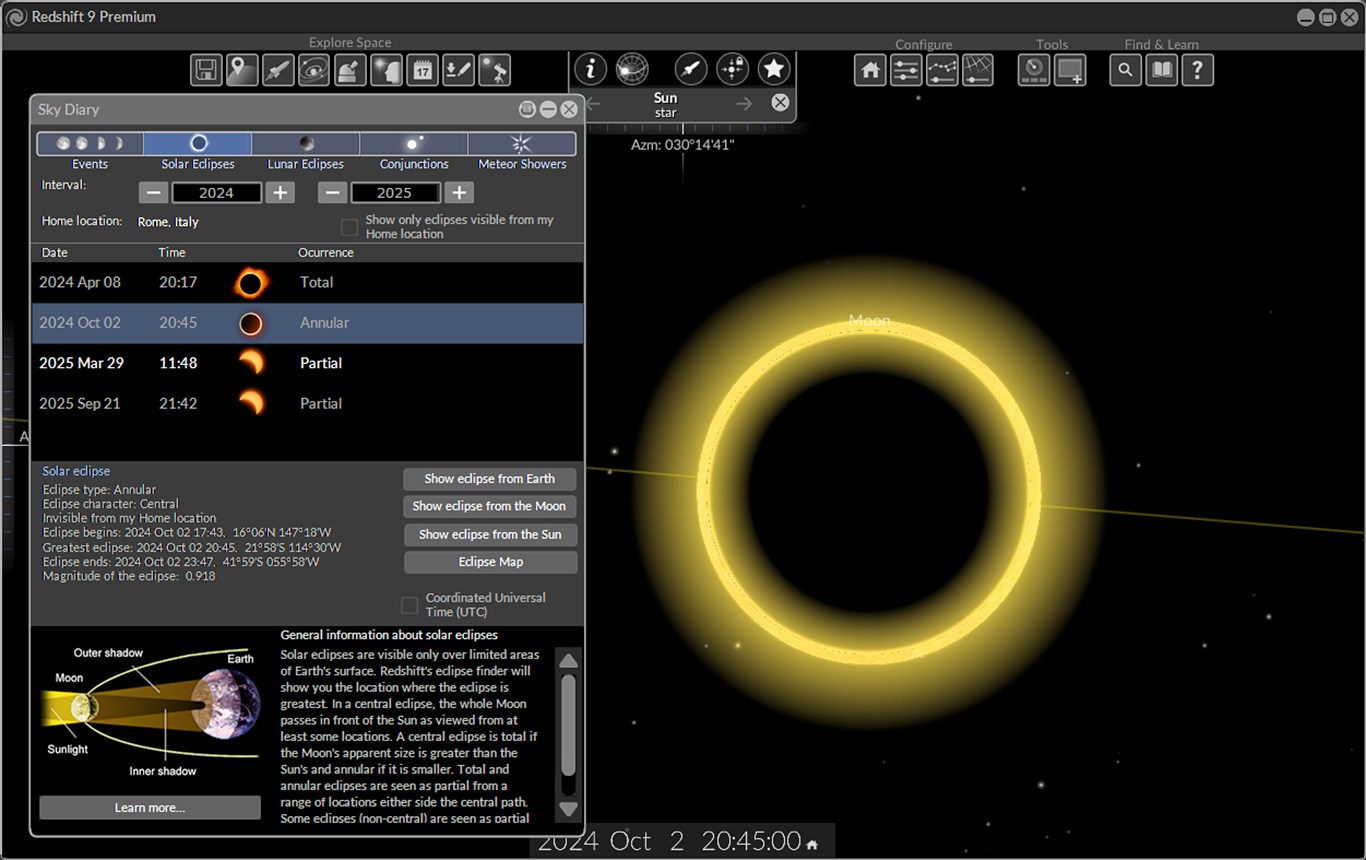Open the magnifier search icon
1366x860 pixels.
pos(1125,70)
